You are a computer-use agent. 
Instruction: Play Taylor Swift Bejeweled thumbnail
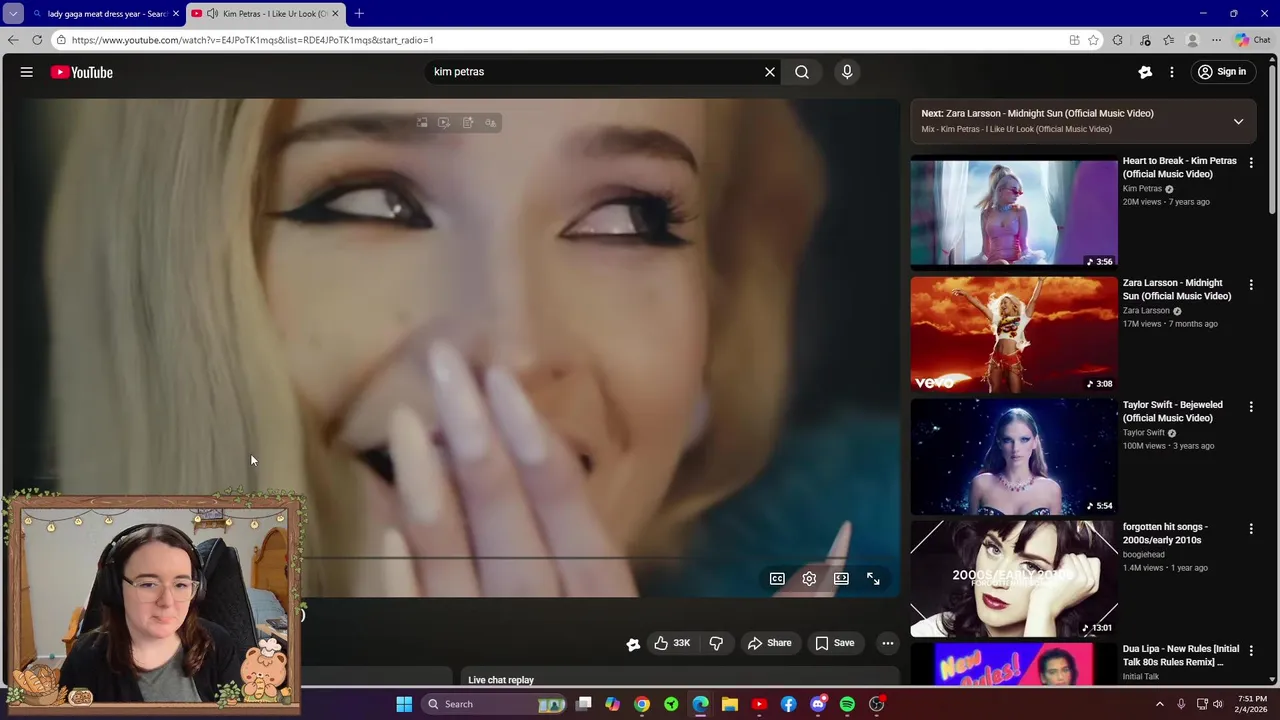tap(1013, 456)
